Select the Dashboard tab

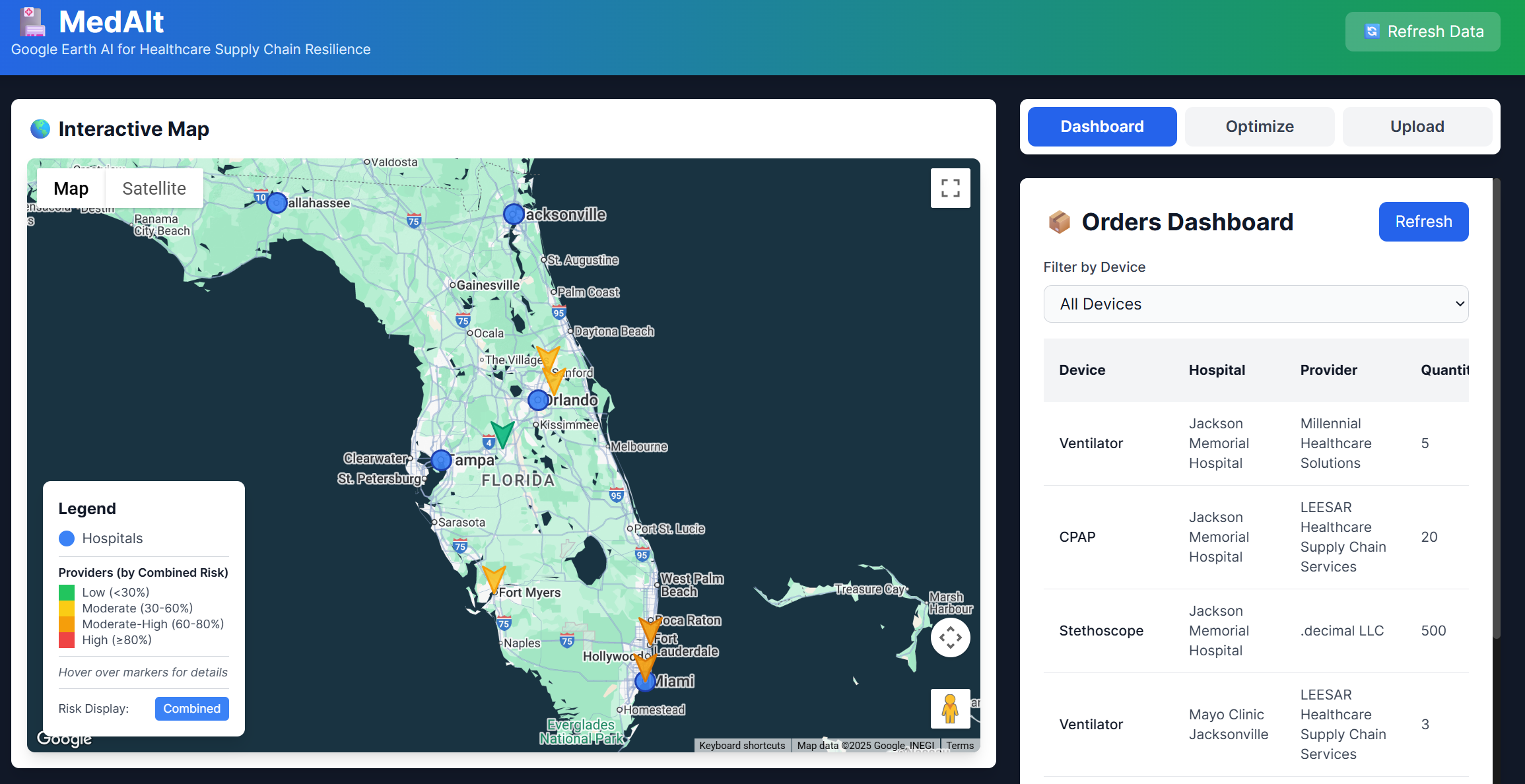(1102, 127)
